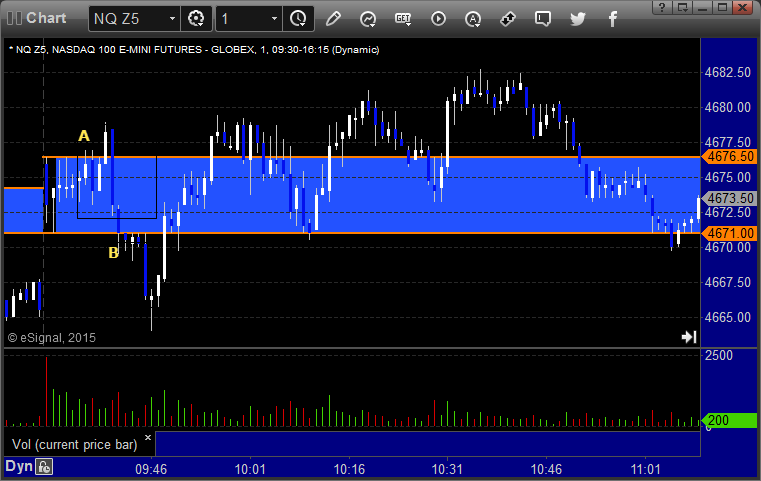
Task: Click the window link/pop-out icon
Action: click(x=683, y=7)
